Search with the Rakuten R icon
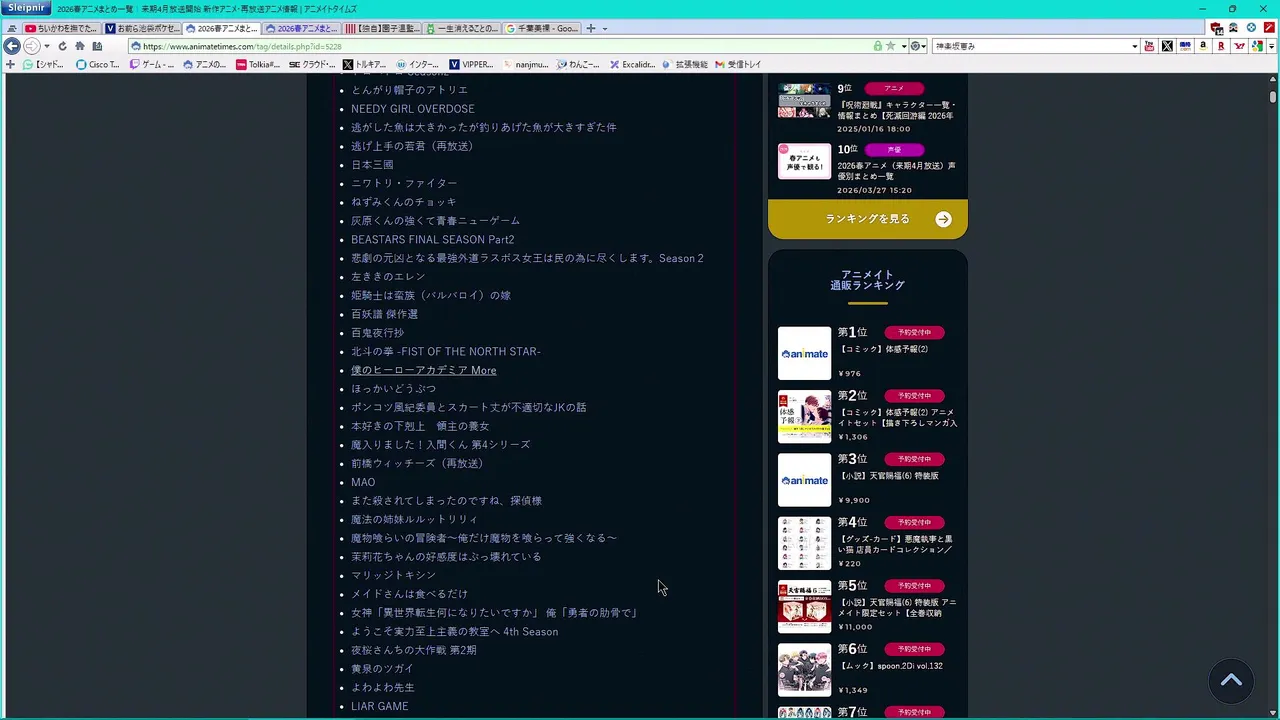1280x720 pixels. [x=1221, y=46]
